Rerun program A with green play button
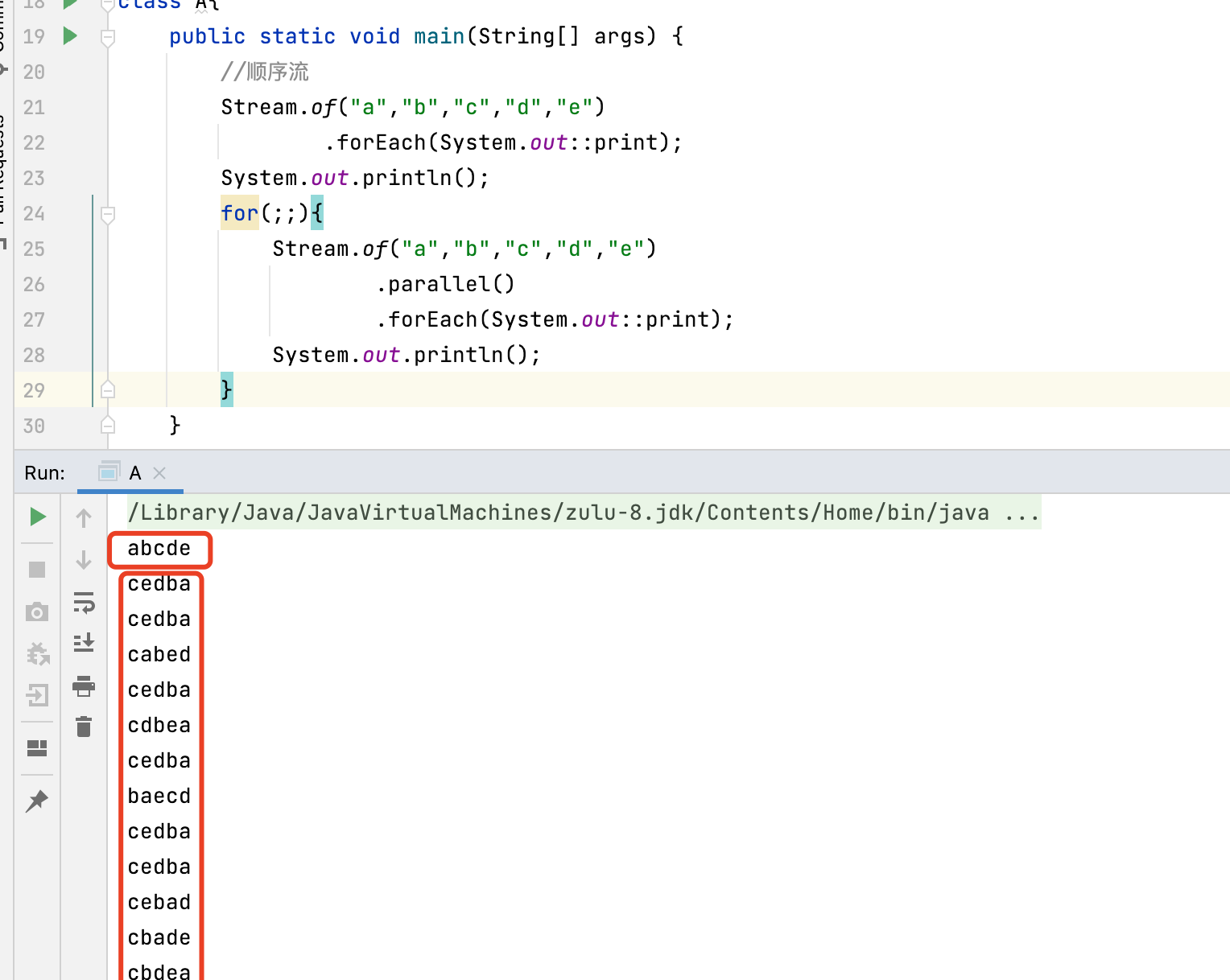 37,517
